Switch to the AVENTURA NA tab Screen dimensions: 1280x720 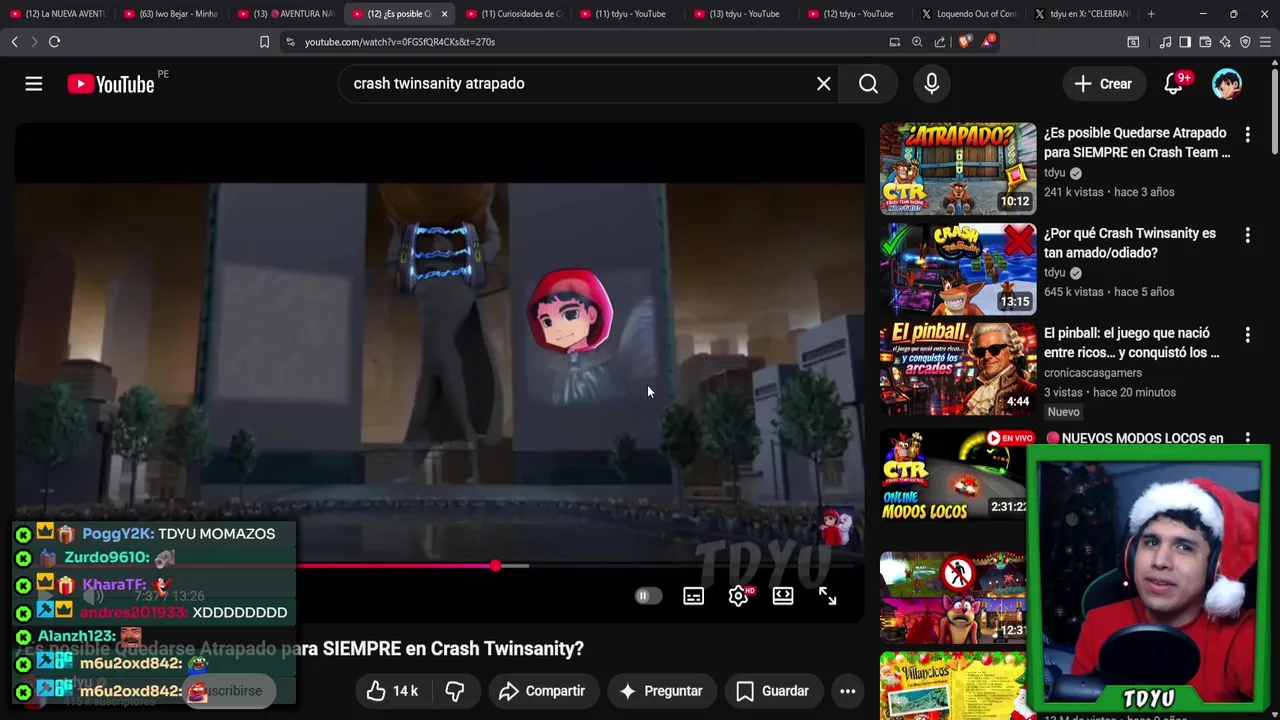(286, 14)
